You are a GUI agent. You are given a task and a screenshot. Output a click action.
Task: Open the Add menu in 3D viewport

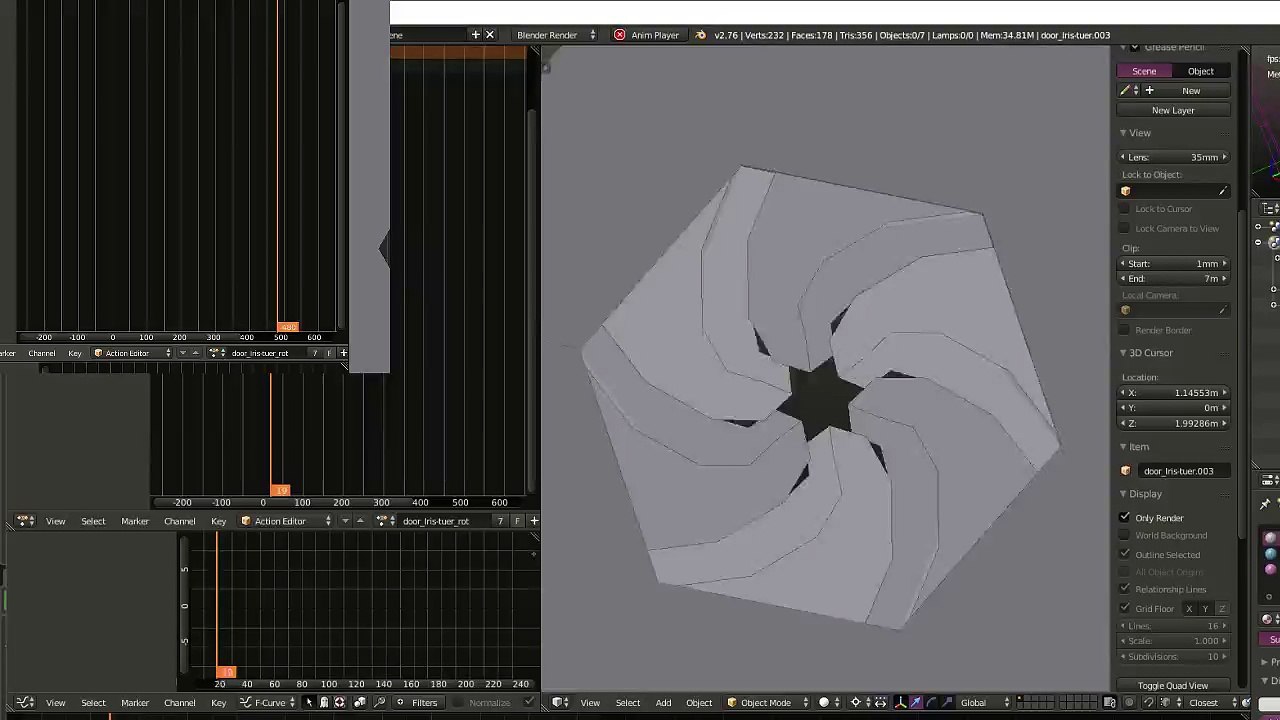663,702
